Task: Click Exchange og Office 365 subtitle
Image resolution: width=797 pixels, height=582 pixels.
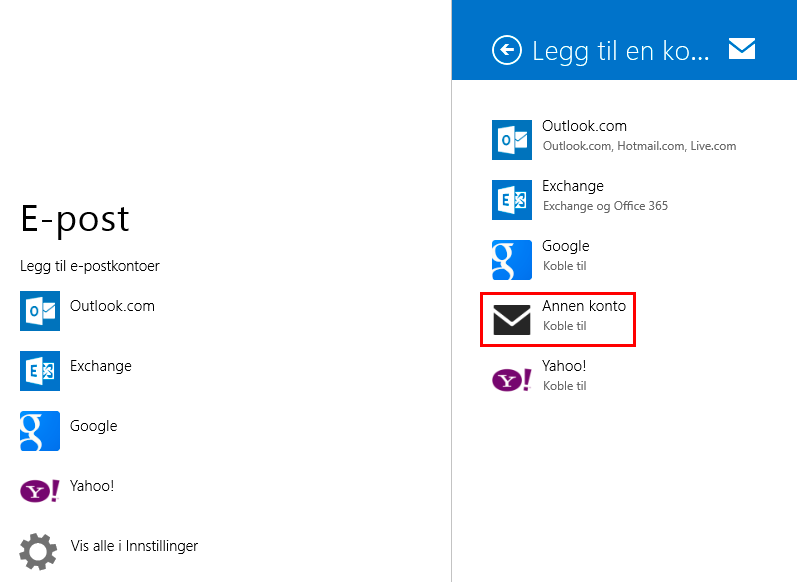Action: click(x=605, y=206)
